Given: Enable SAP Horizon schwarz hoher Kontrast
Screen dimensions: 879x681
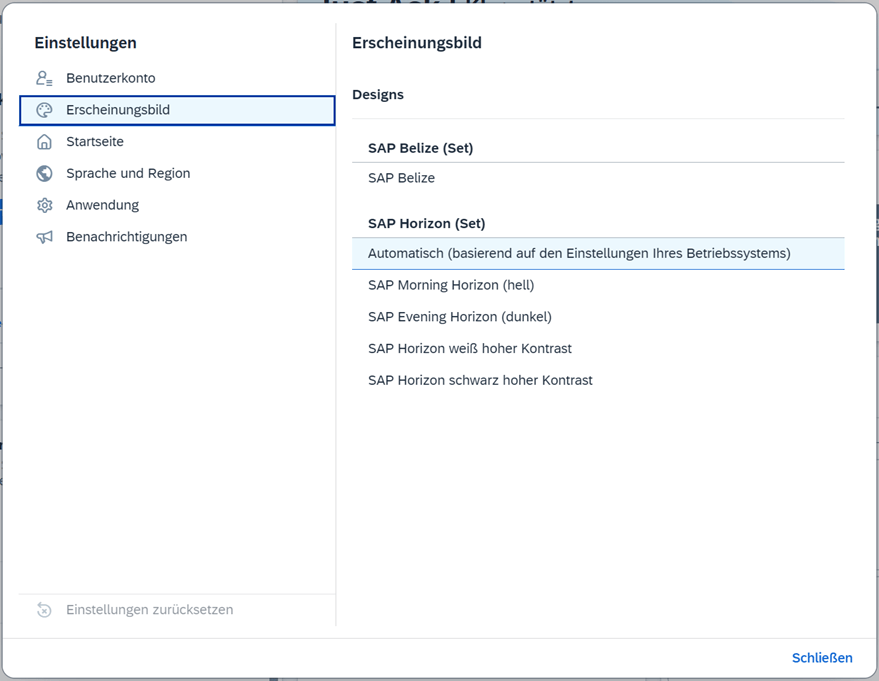Looking at the screenshot, I should pos(480,380).
